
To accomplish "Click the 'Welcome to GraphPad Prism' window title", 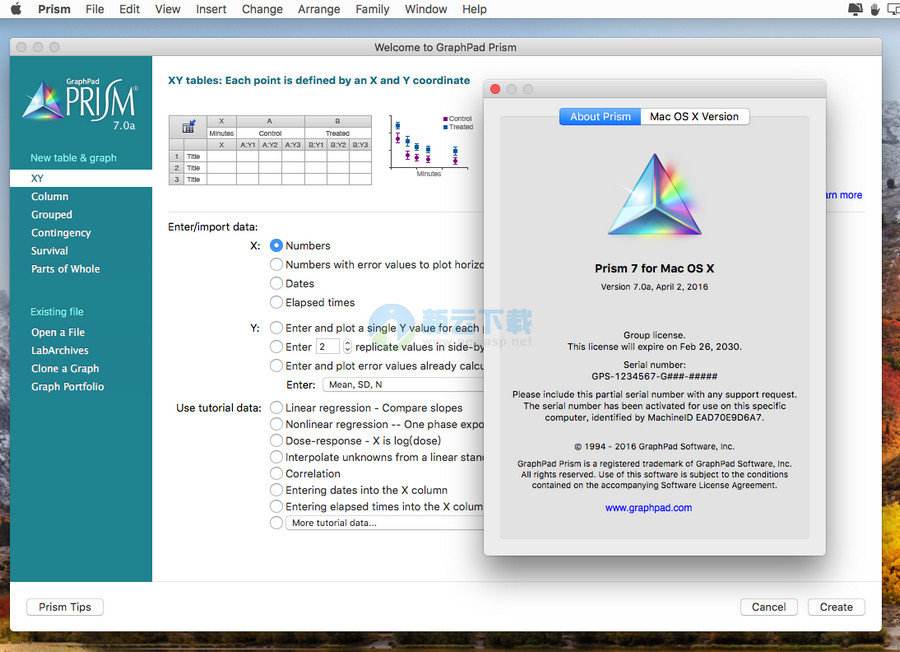I will [445, 48].
